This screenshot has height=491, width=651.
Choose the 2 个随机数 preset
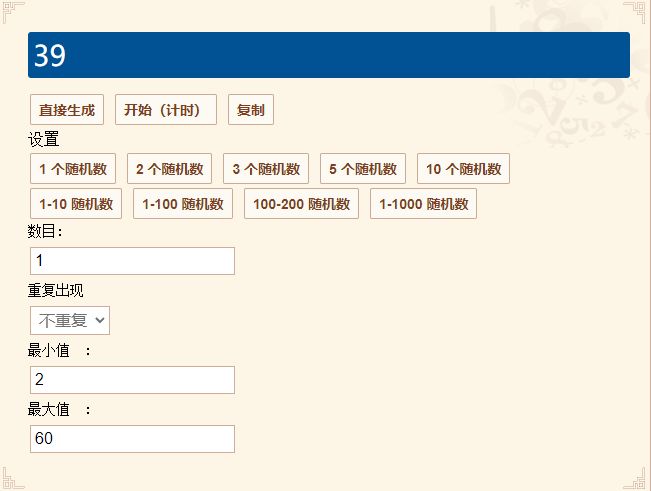point(169,169)
